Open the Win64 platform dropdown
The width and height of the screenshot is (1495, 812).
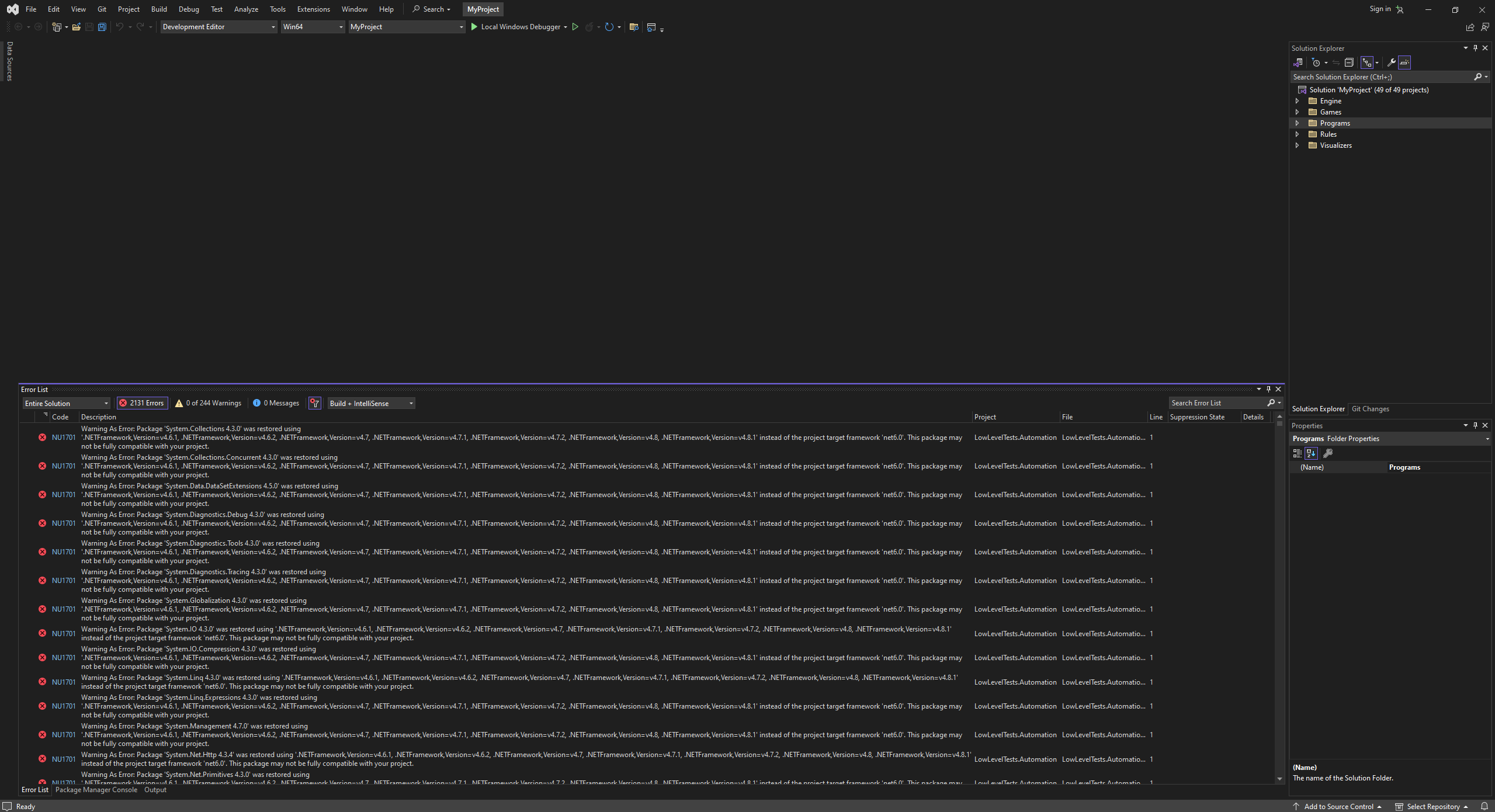[x=313, y=27]
